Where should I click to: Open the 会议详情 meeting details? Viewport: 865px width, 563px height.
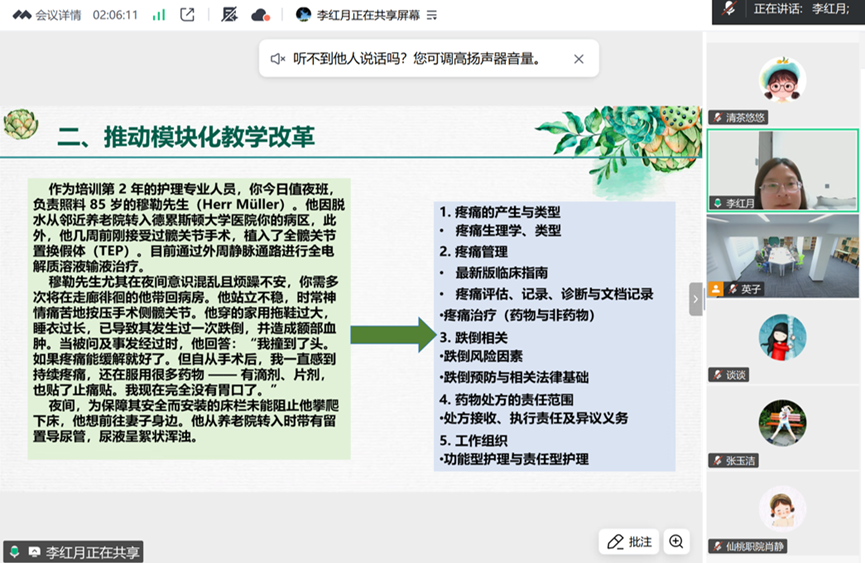(x=46, y=15)
